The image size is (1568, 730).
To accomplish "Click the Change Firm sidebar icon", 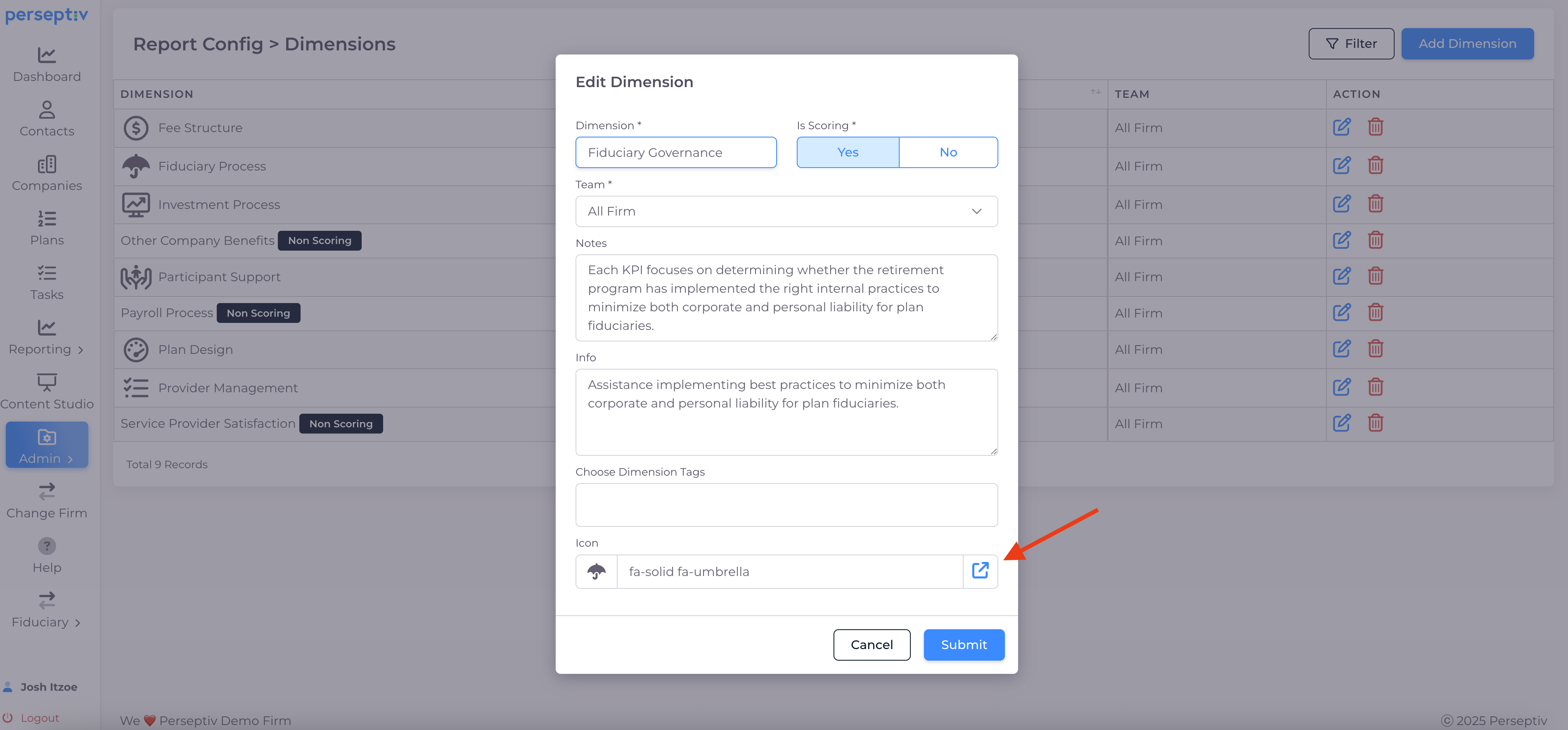I will [47, 491].
